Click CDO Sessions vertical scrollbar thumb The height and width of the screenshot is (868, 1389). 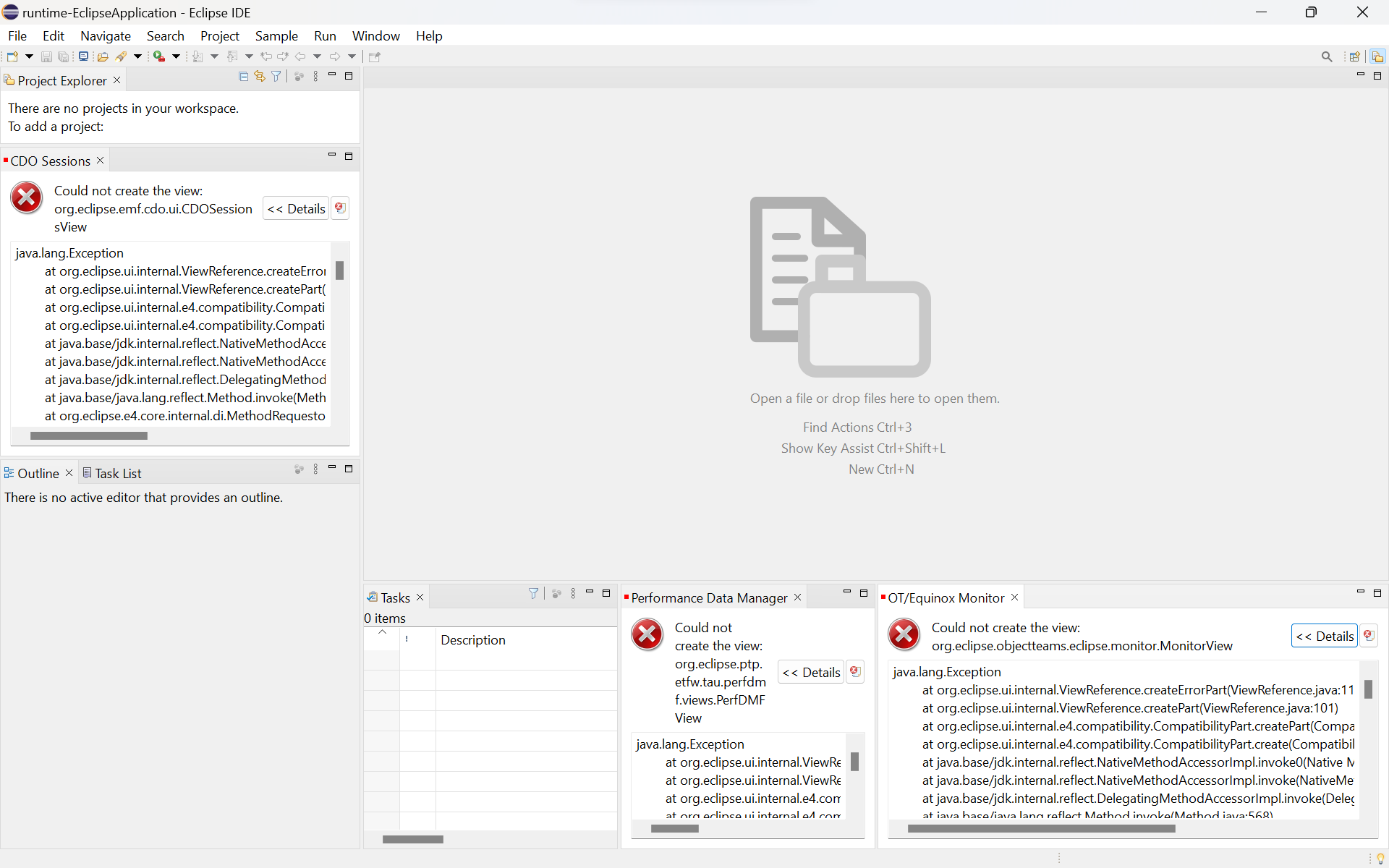pos(339,271)
